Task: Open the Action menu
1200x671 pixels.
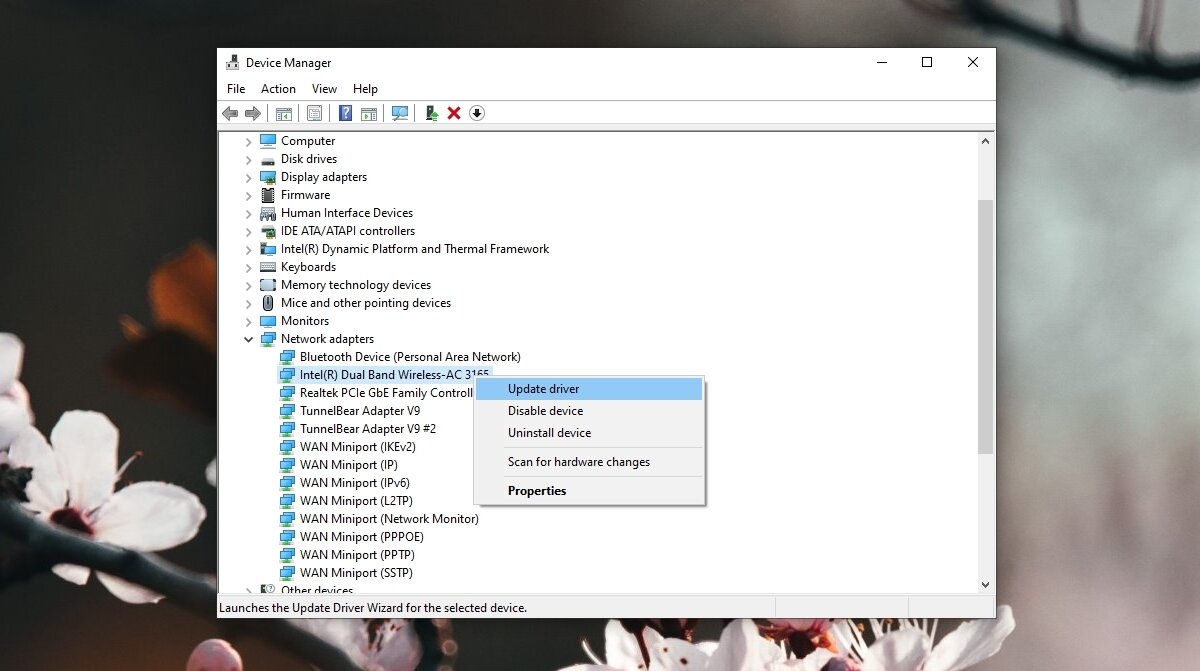Action: pyautogui.click(x=278, y=88)
